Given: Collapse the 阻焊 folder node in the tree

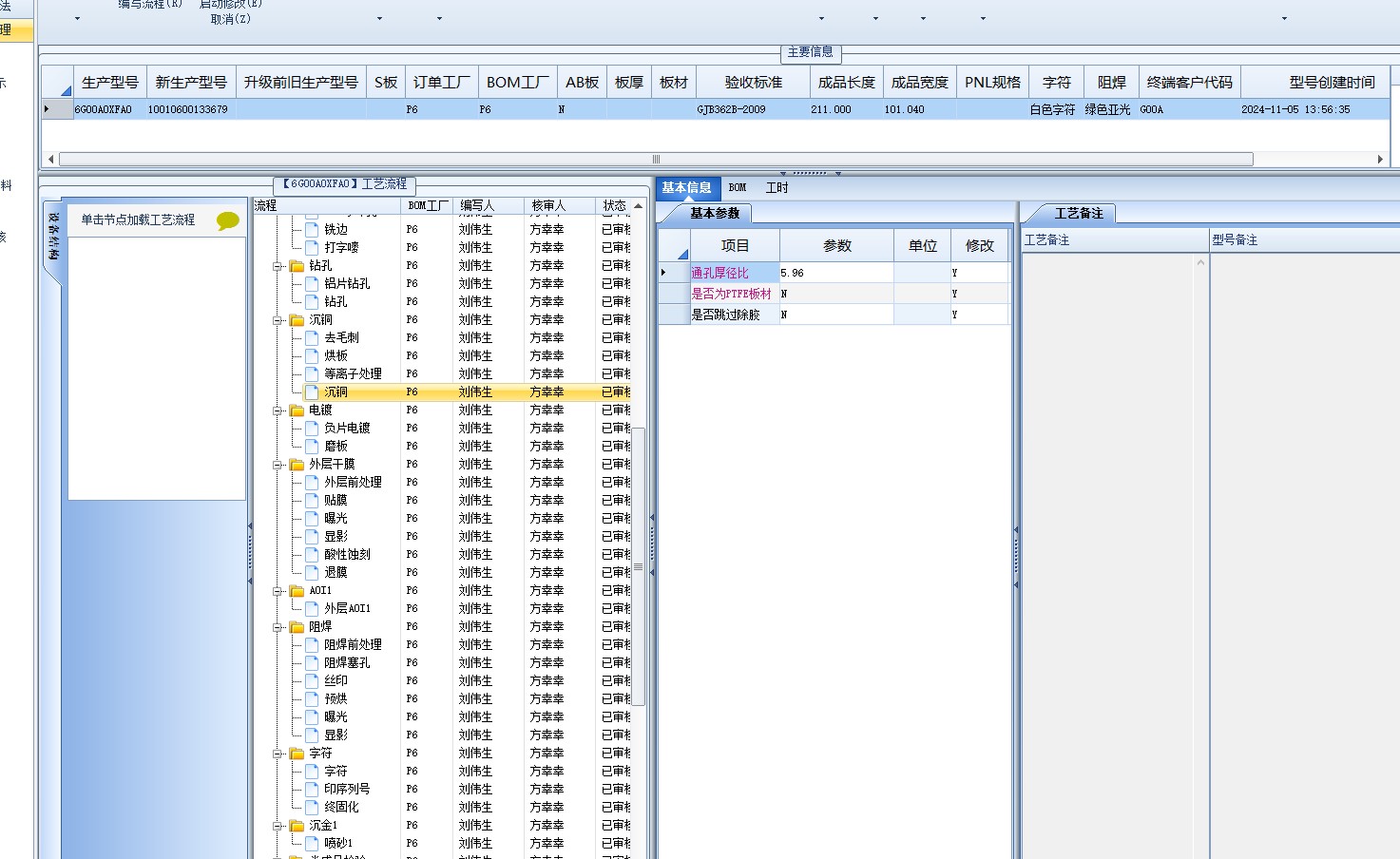Looking at the screenshot, I should (278, 627).
